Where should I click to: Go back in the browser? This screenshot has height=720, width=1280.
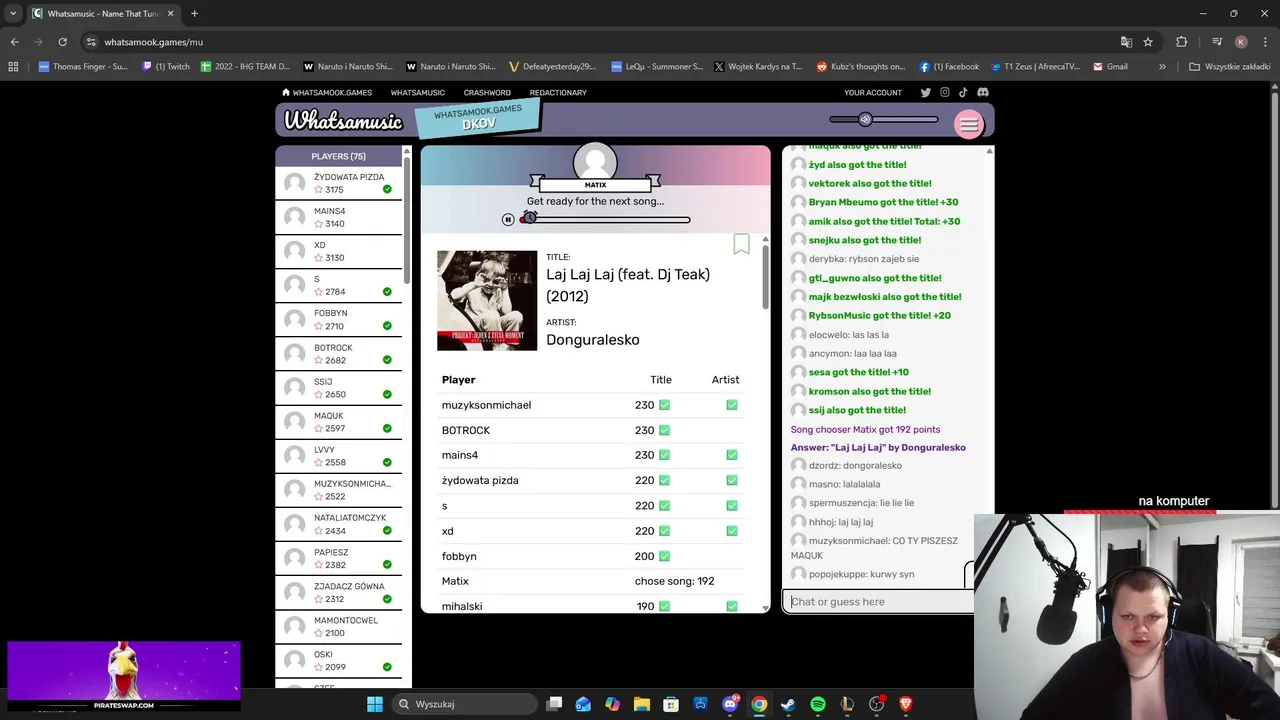14,42
